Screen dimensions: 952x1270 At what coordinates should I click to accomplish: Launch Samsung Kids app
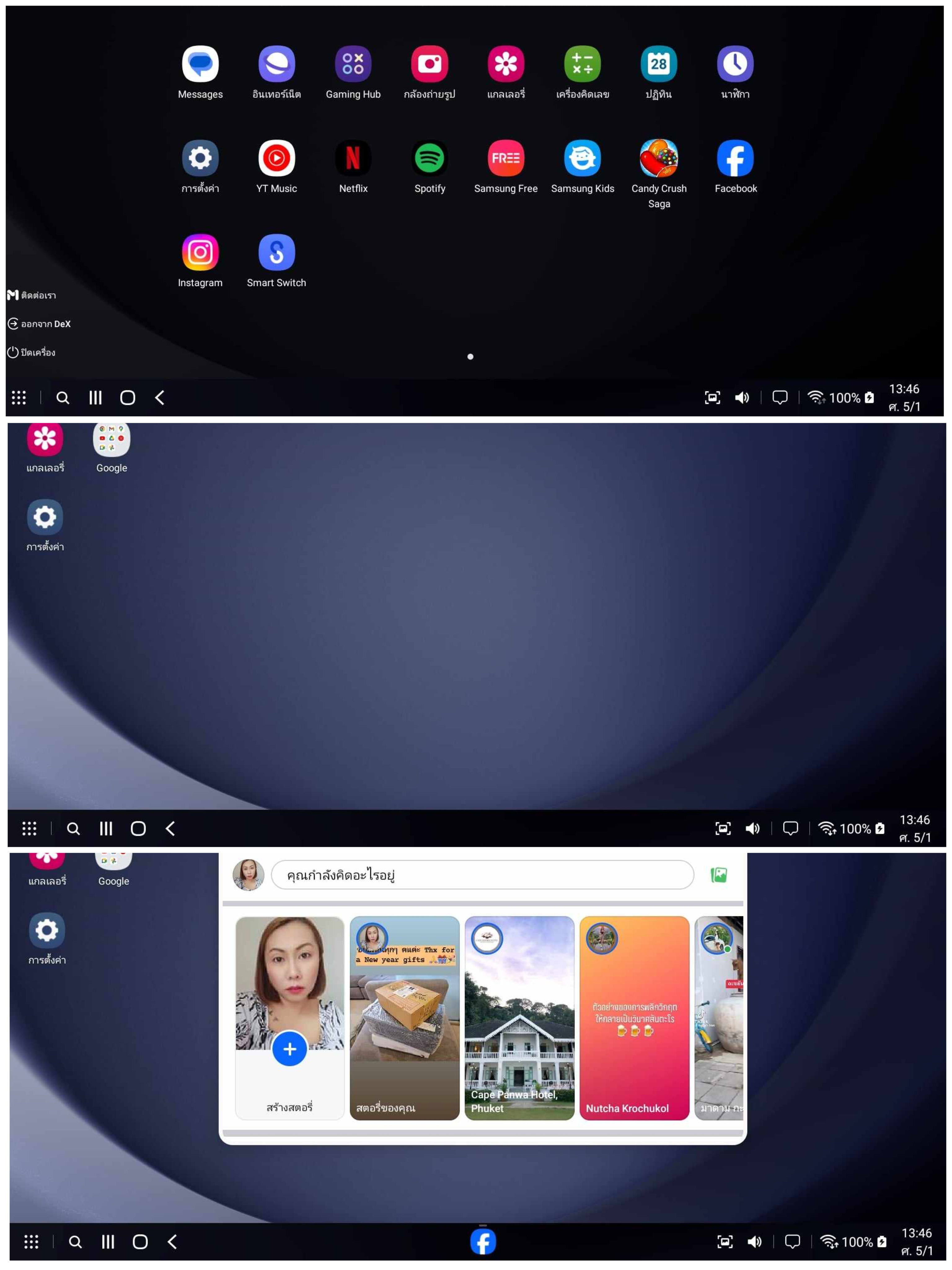(582, 158)
